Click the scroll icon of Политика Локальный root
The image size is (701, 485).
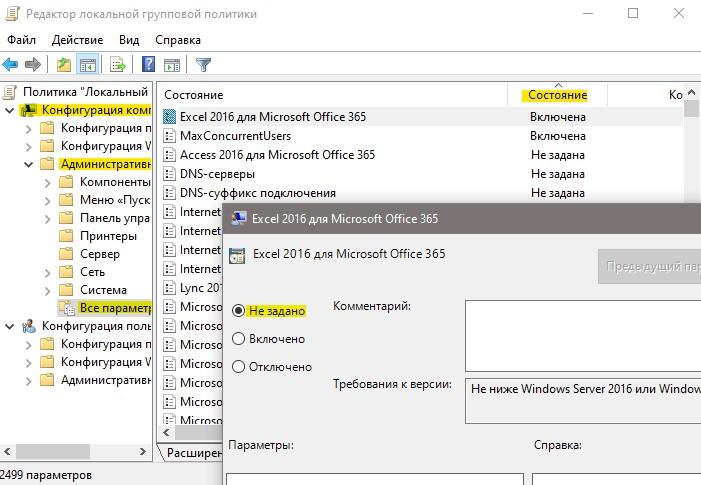coord(10,92)
